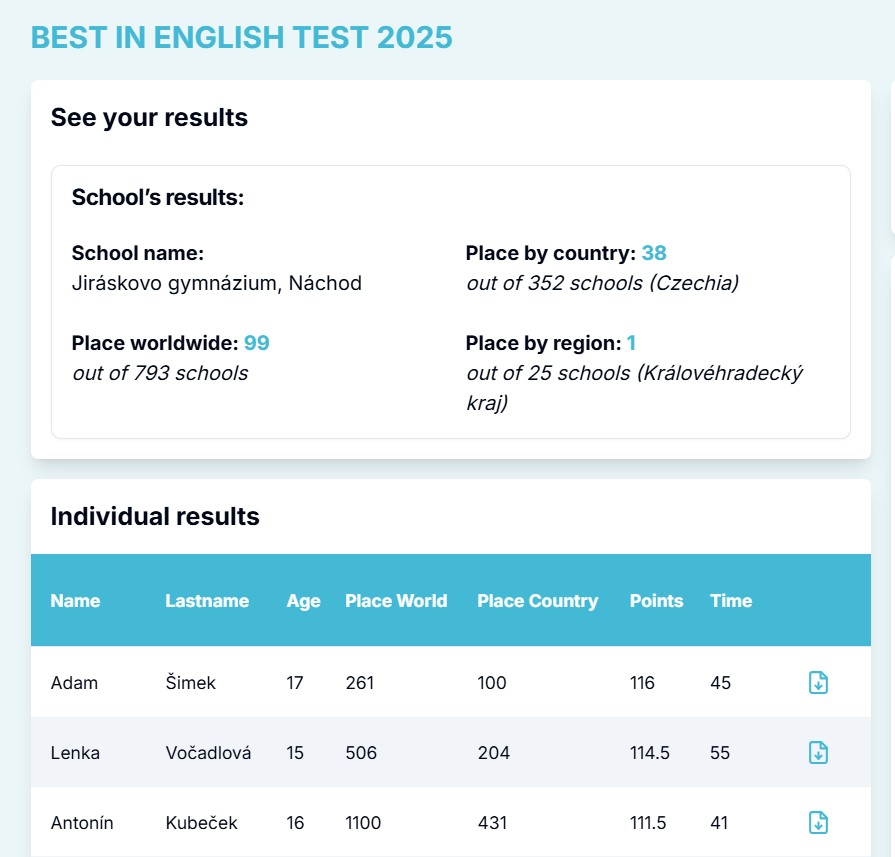Select the Antonín Kubeček table row
The image size is (895, 857).
pos(400,823)
